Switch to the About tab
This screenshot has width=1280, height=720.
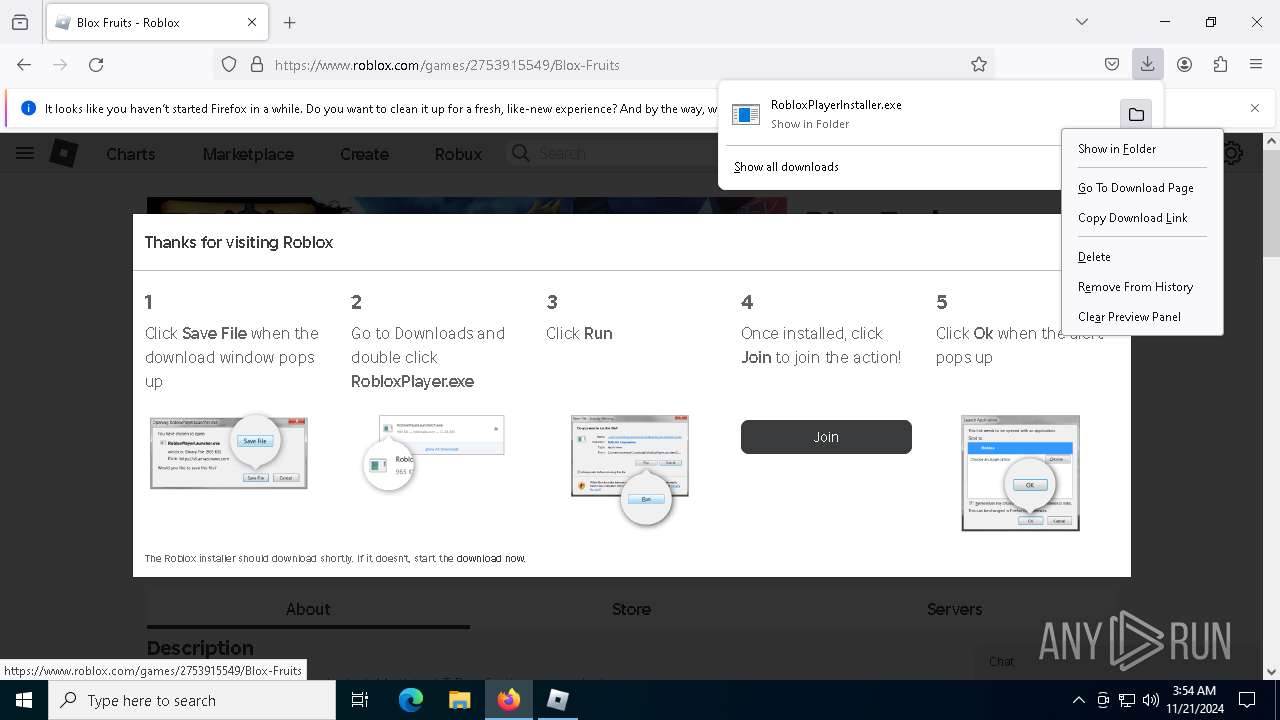click(x=308, y=609)
